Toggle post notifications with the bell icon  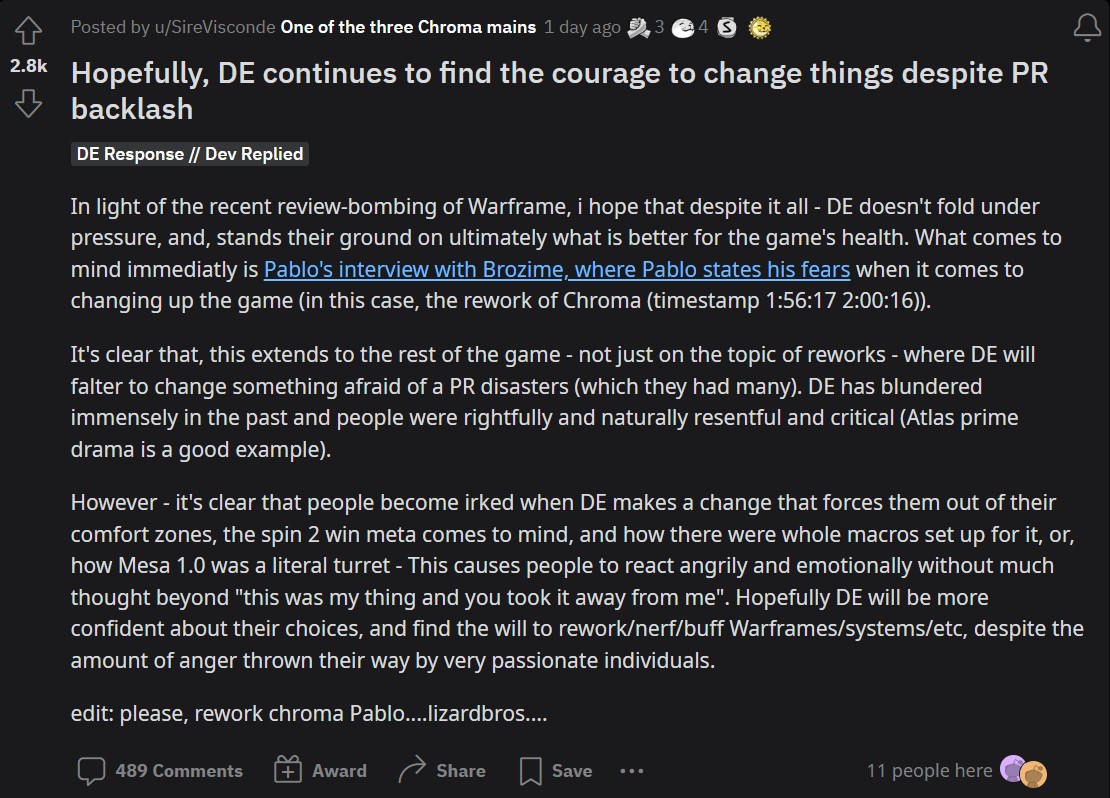pos(1087,28)
